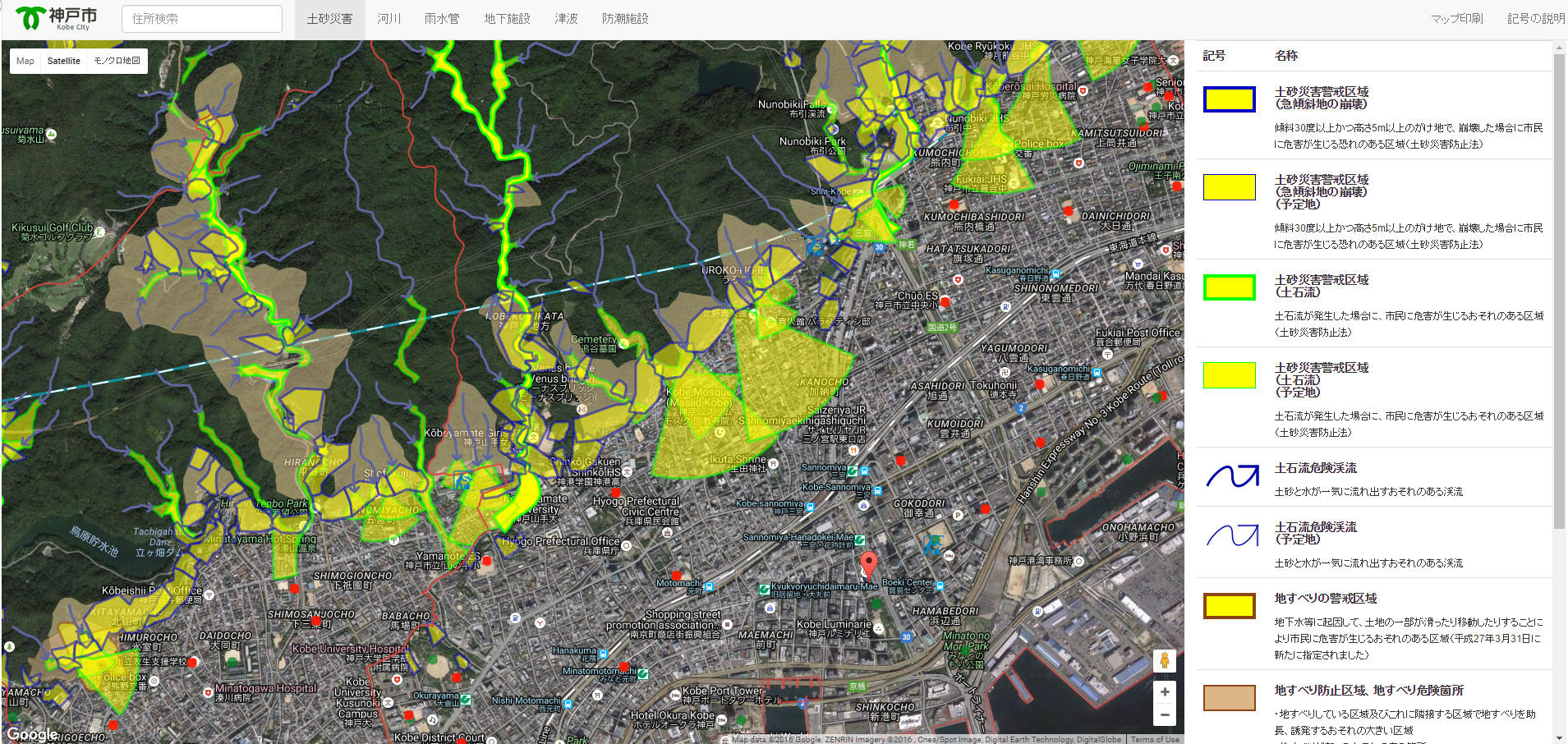Click the 地すべりの警戒区域 brown-bordered swatch

[x=1229, y=606]
